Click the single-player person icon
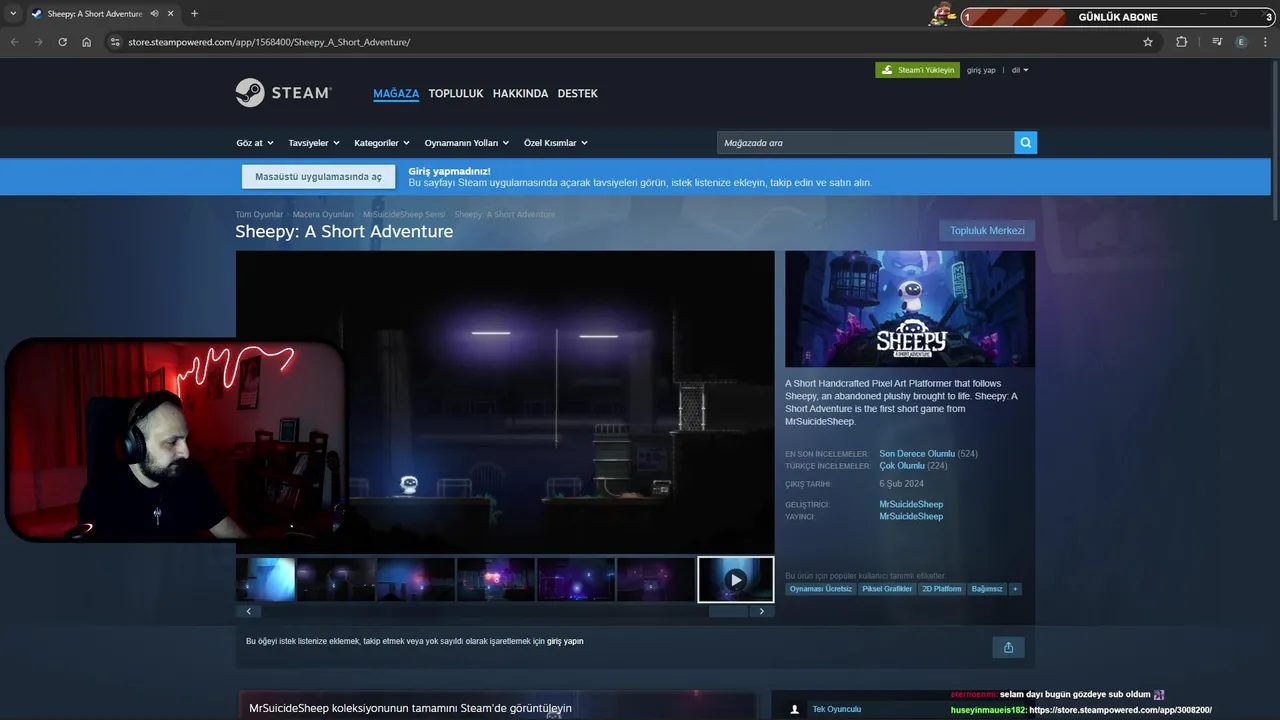Screen dimensions: 1280x720 point(795,709)
